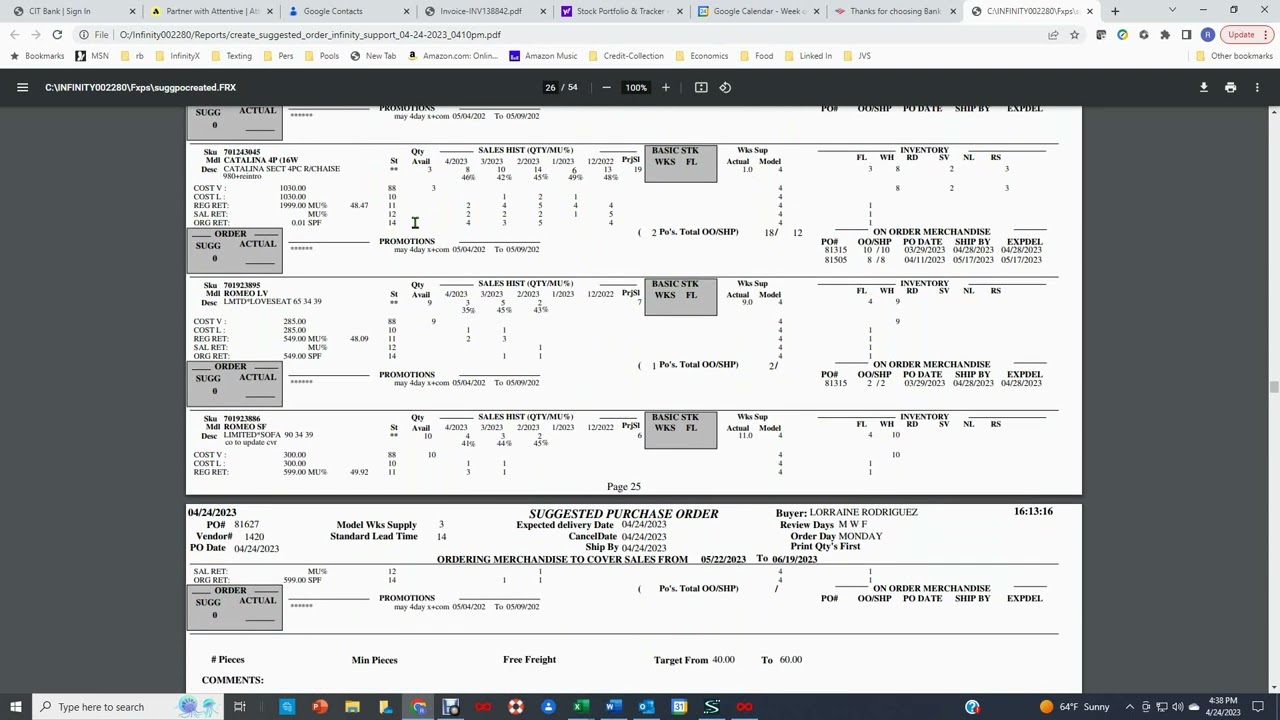Close the Google Contacts tab
The height and width of the screenshot is (720, 1280).
(x=406, y=11)
